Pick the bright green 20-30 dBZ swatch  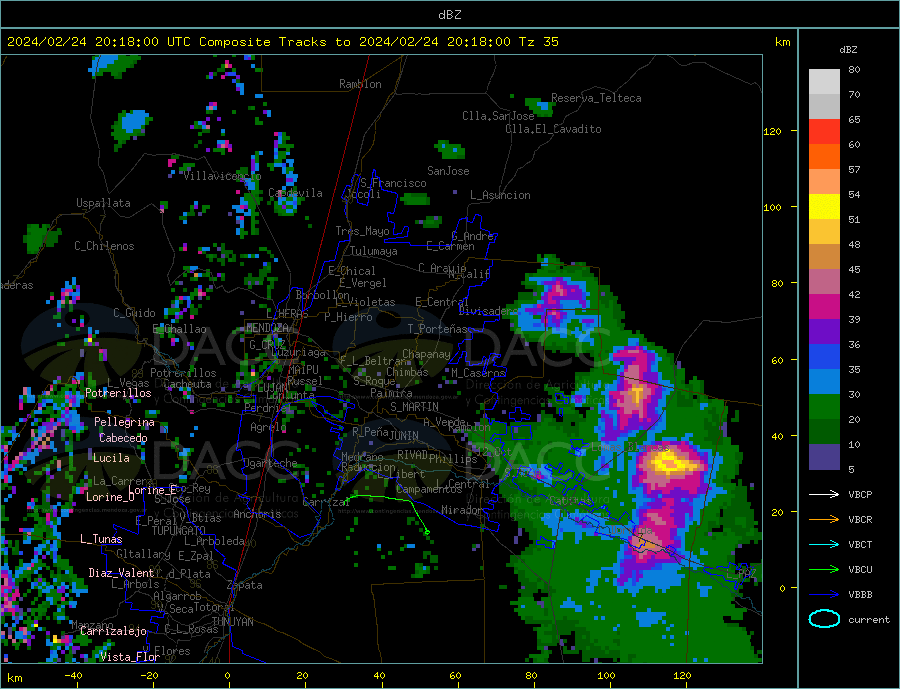point(824,407)
